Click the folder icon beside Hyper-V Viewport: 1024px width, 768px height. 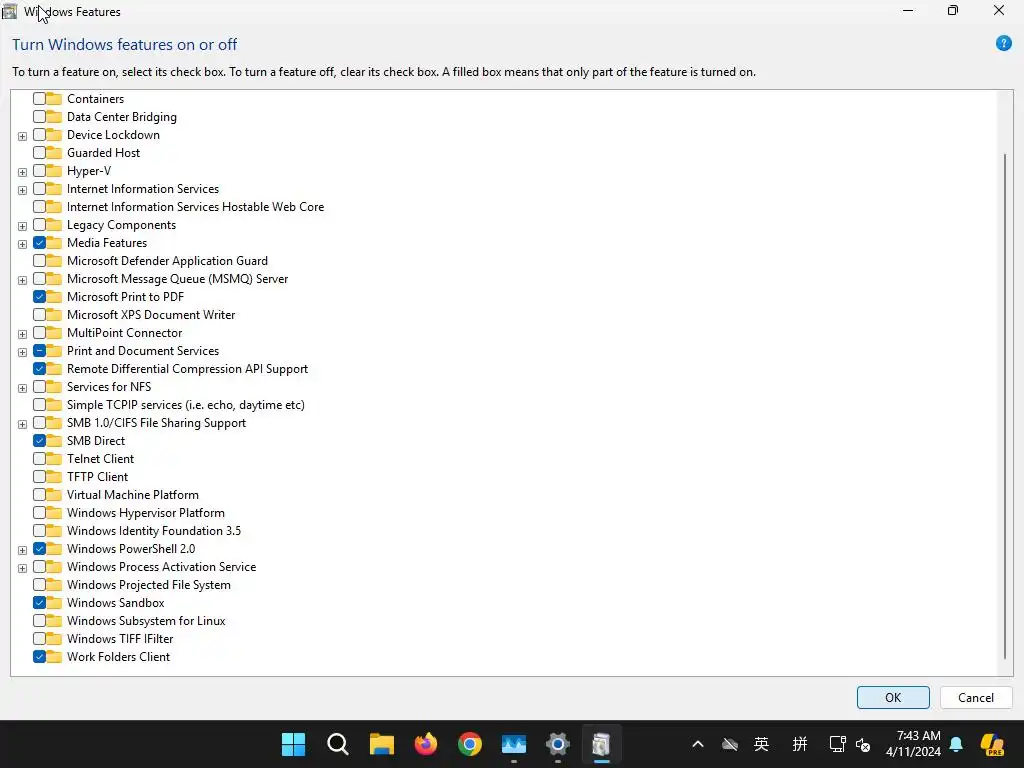(54, 171)
